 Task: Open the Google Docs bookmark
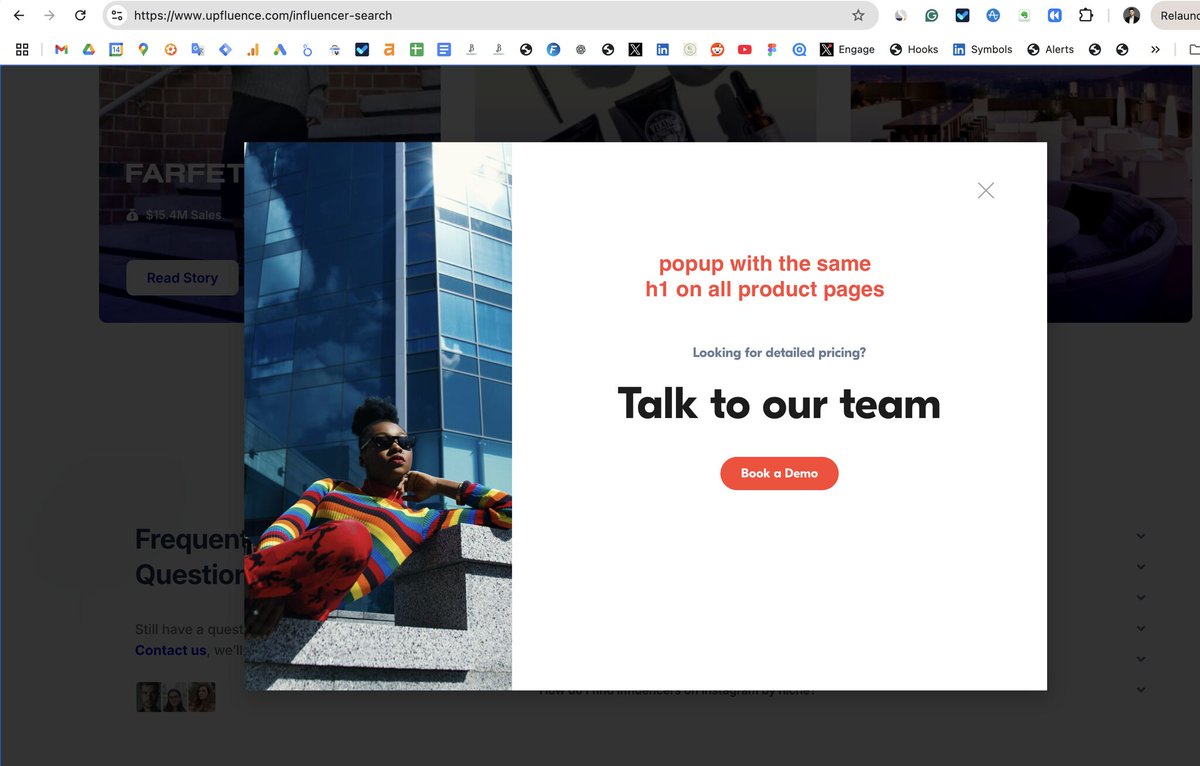444,49
